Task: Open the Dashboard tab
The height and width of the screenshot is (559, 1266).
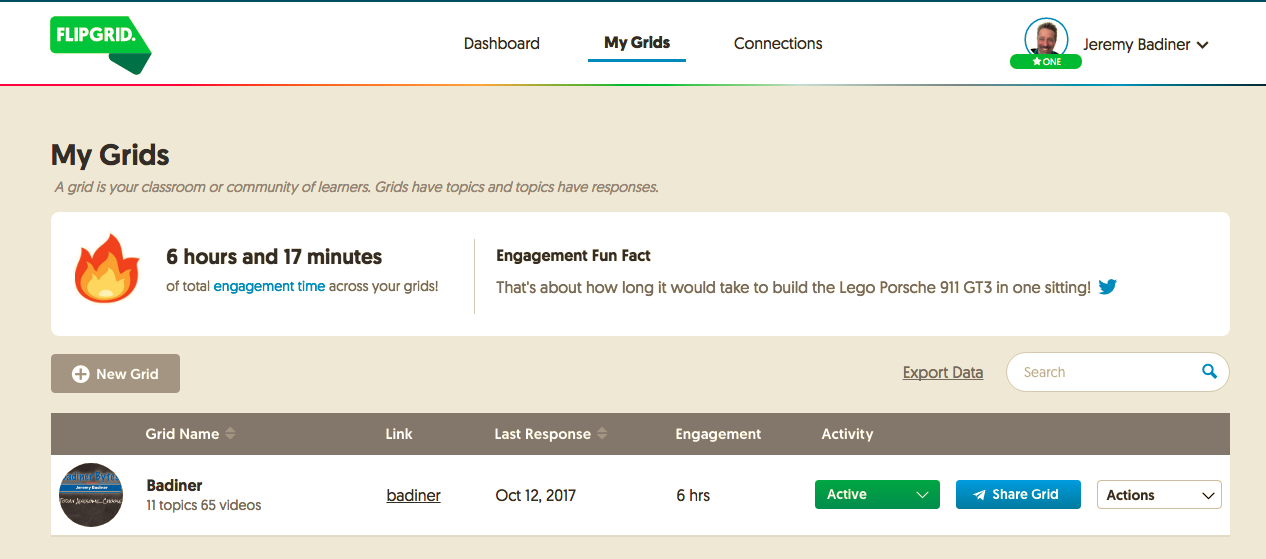Action: pos(502,44)
